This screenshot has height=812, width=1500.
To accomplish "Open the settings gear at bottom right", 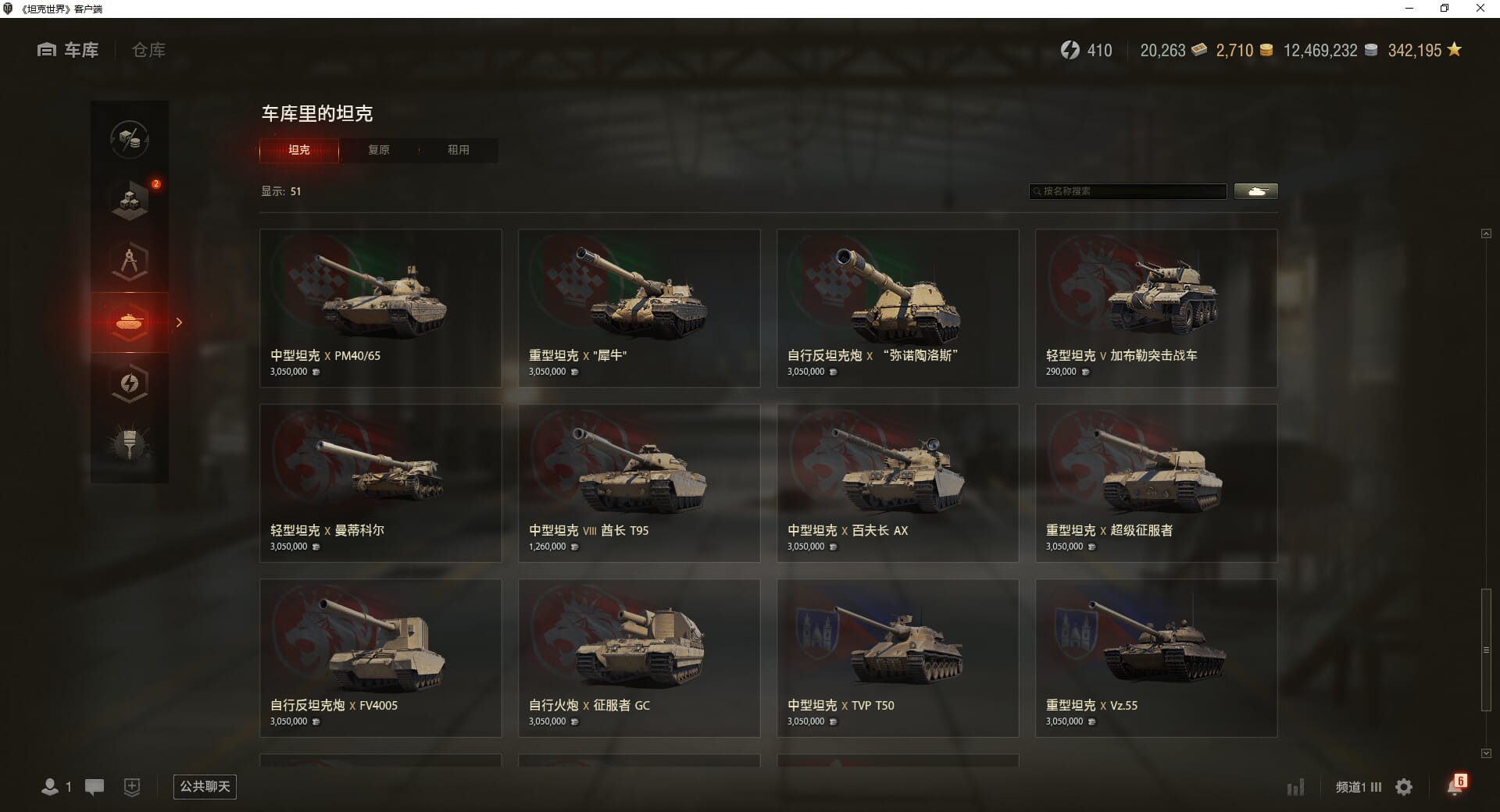I will 1404,787.
